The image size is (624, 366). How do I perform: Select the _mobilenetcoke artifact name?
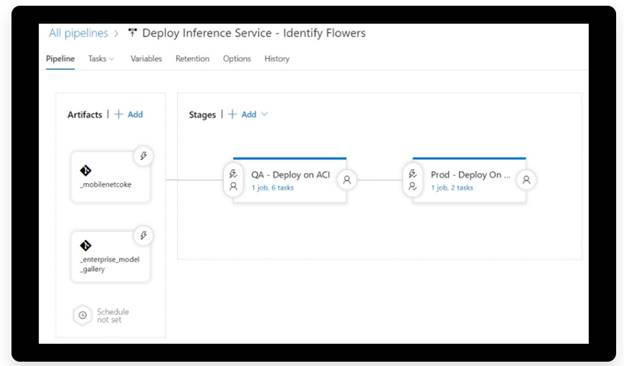pos(106,185)
